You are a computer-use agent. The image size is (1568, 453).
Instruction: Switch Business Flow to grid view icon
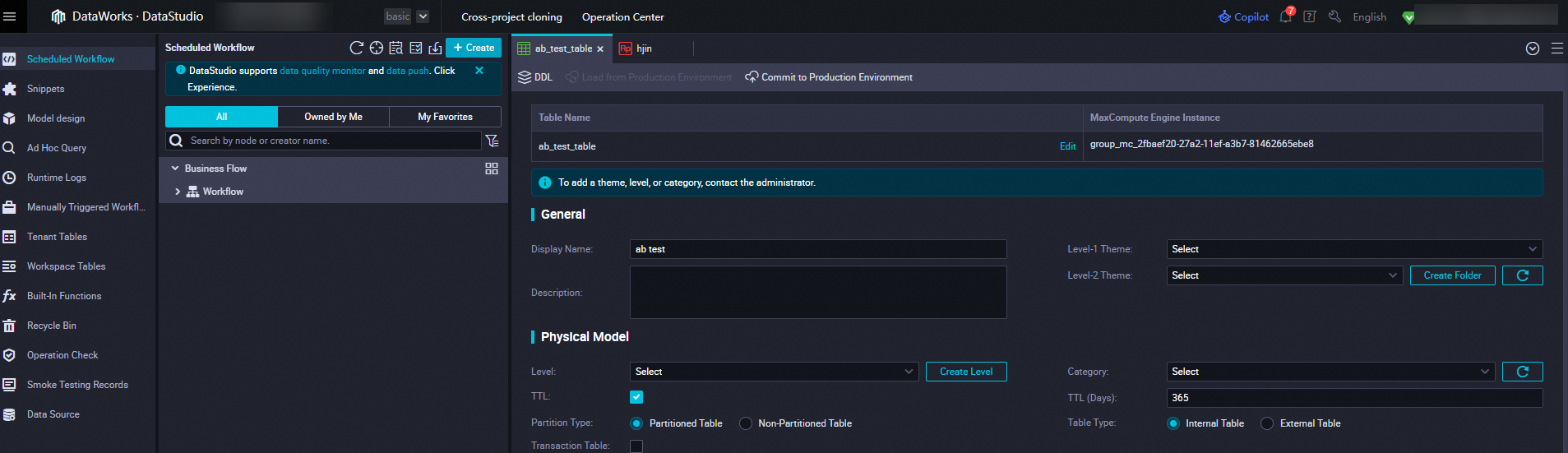tap(492, 169)
